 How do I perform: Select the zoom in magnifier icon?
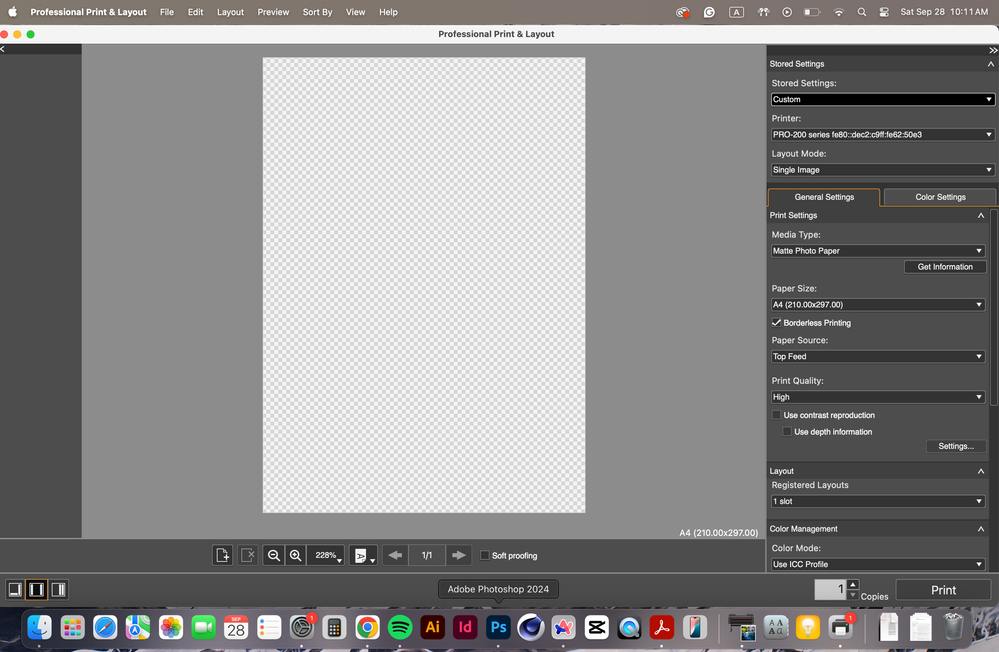(x=296, y=555)
